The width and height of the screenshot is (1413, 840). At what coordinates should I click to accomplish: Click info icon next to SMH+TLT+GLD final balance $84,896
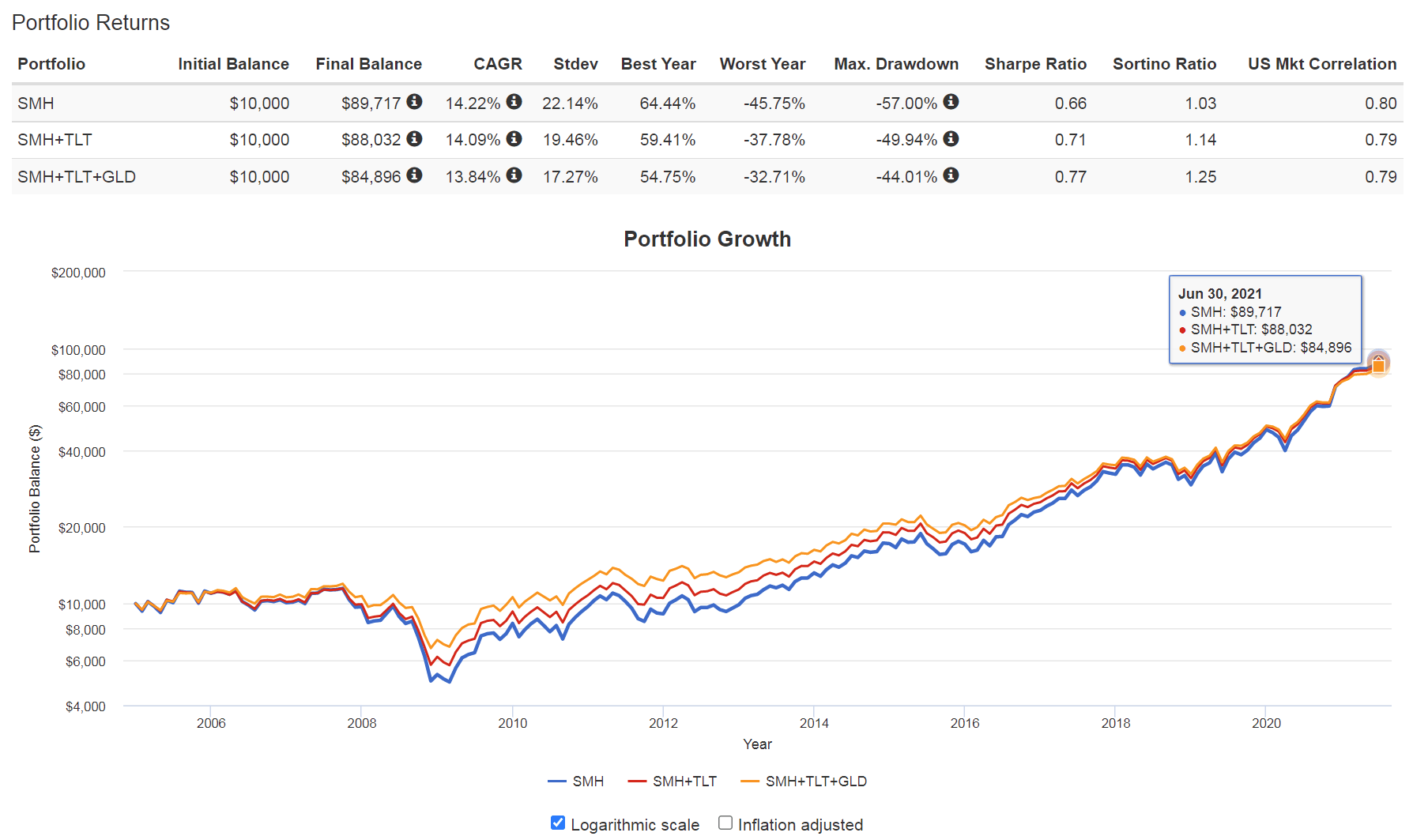[414, 175]
